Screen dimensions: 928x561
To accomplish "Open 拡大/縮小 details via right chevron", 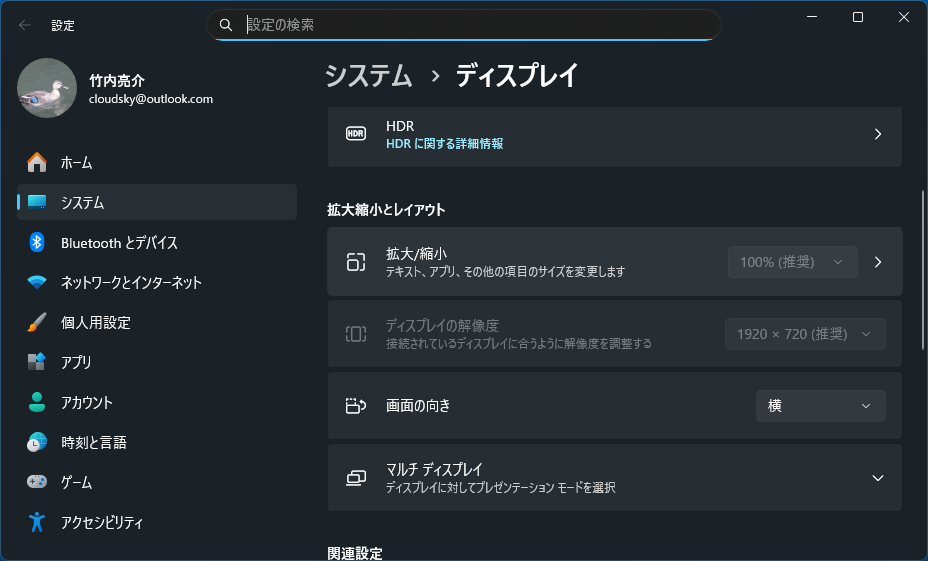I will click(878, 262).
